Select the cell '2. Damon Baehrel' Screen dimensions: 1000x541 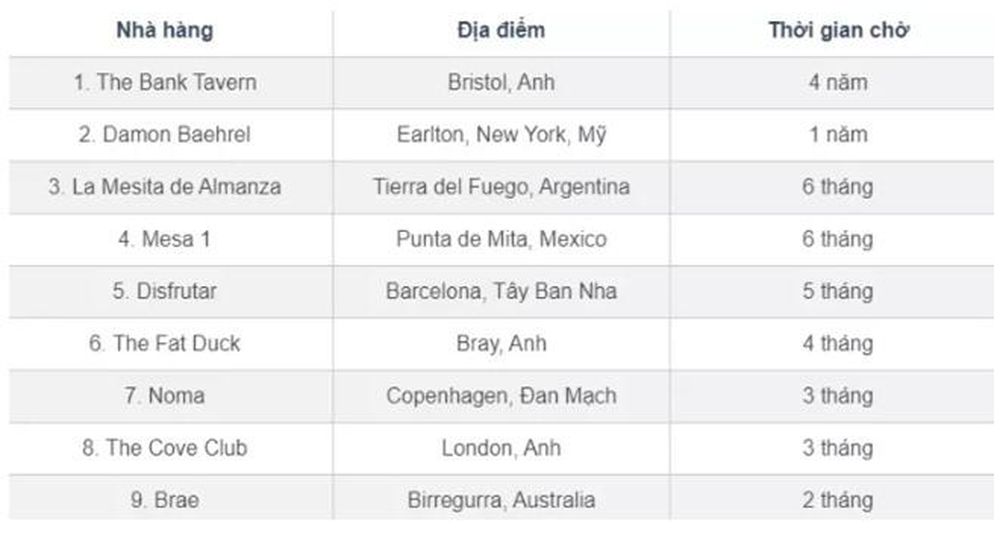165,135
